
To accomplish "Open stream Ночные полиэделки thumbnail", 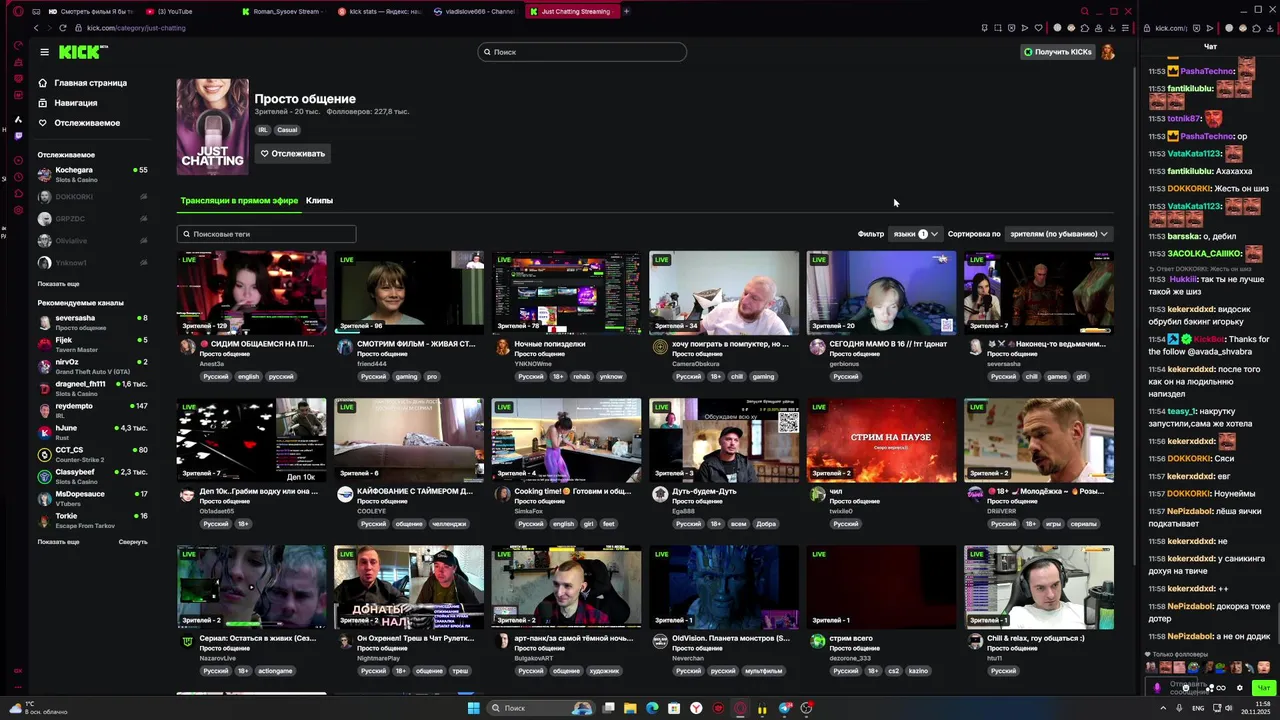I will pyautogui.click(x=566, y=292).
